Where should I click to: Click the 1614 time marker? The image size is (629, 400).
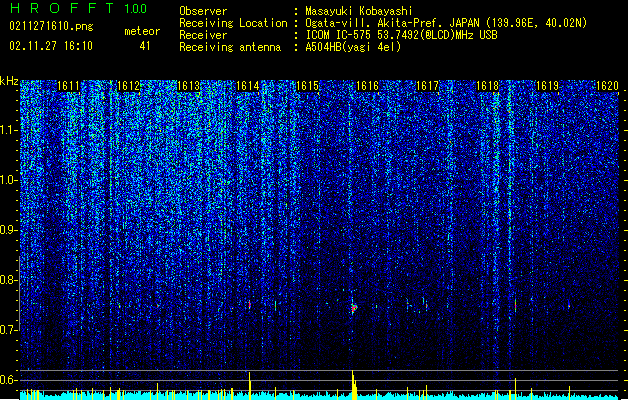point(248,86)
